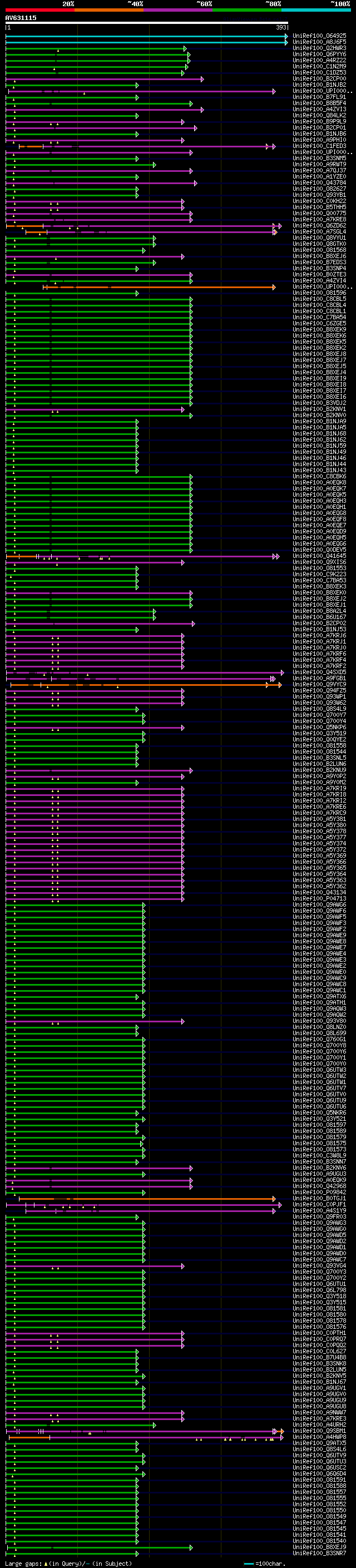Image resolution: width=356 pixels, height=1568 pixels.
Task: Select the UniRef100_Q8S4L9 label
Action: (x=319, y=709)
